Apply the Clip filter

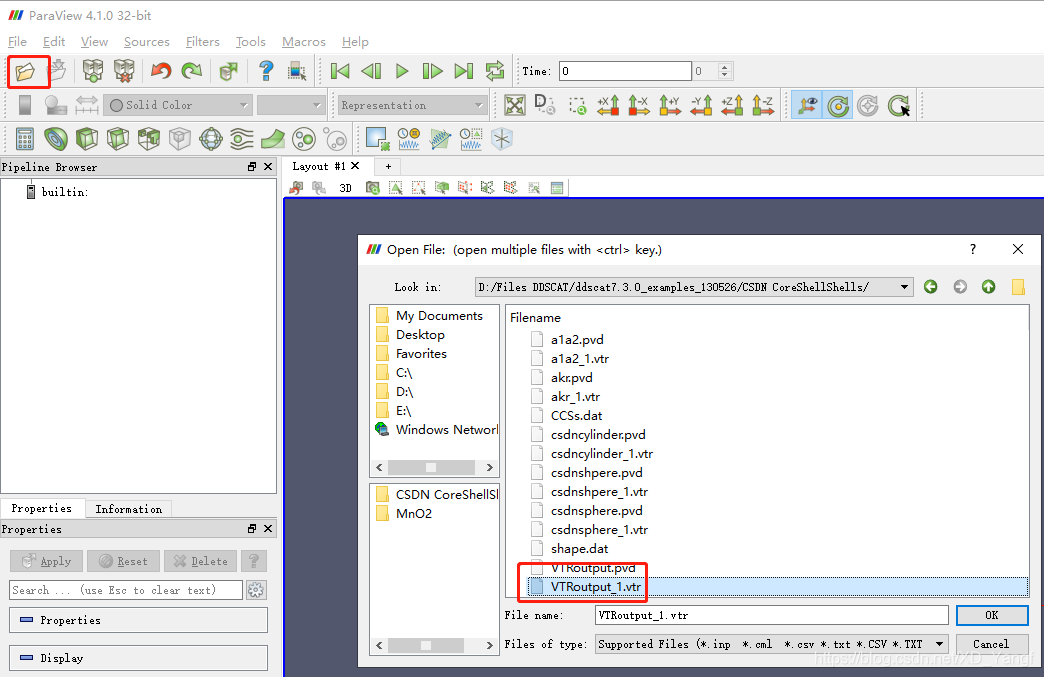click(87, 139)
